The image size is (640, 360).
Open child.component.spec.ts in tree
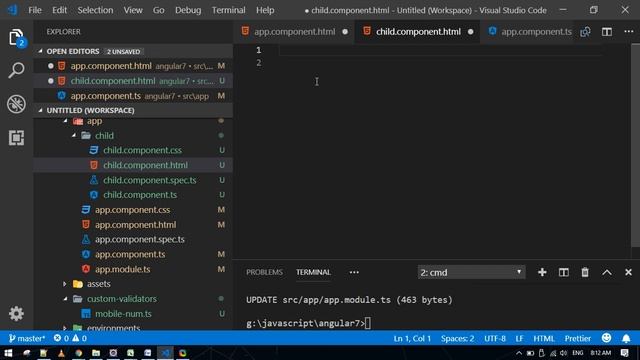(149, 180)
